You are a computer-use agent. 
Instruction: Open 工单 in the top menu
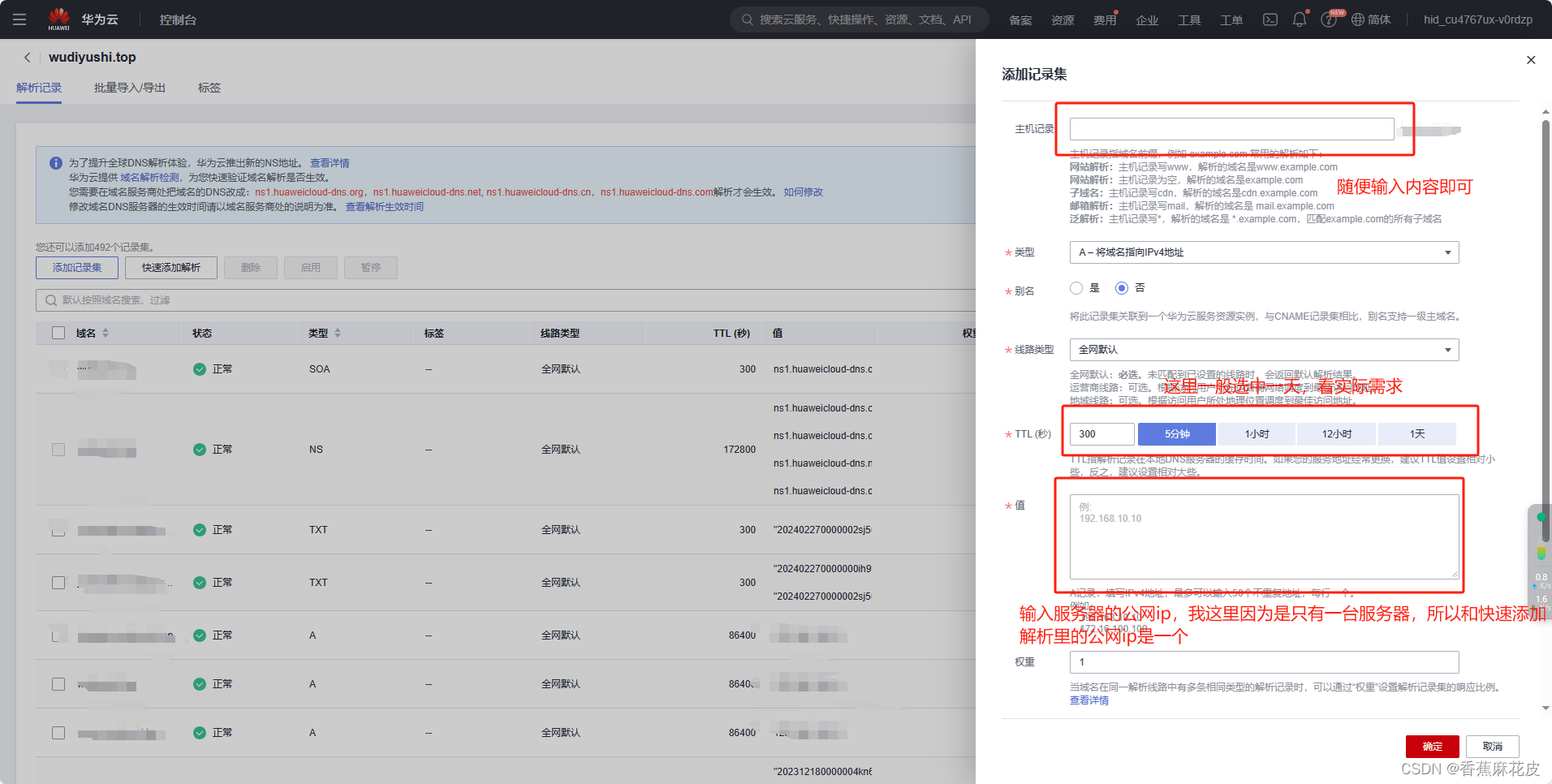coord(1231,20)
